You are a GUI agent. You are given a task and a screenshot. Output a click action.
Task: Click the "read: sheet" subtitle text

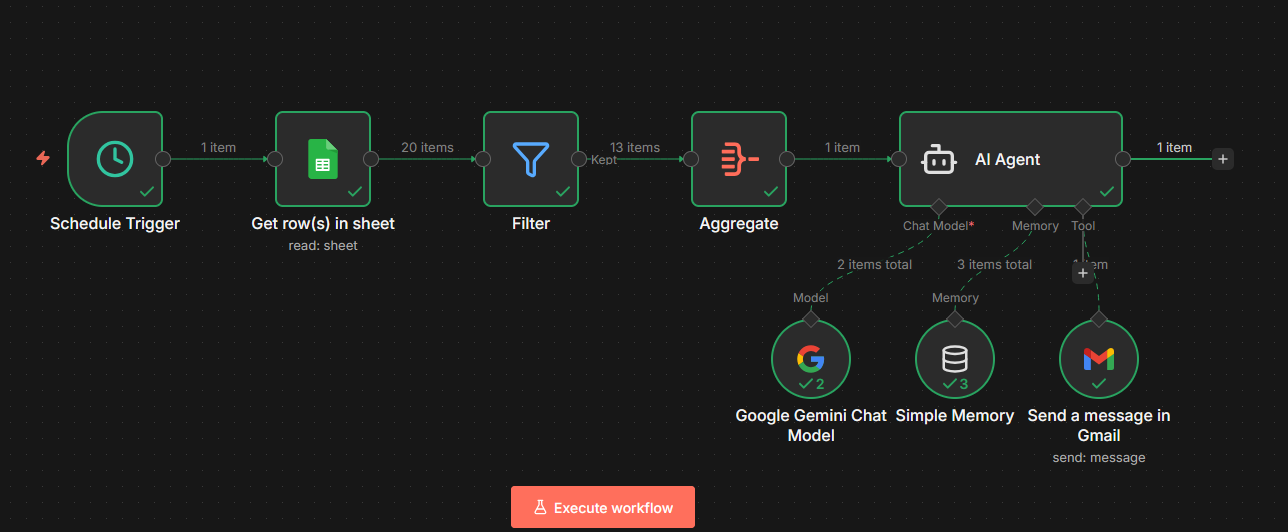pos(323,245)
